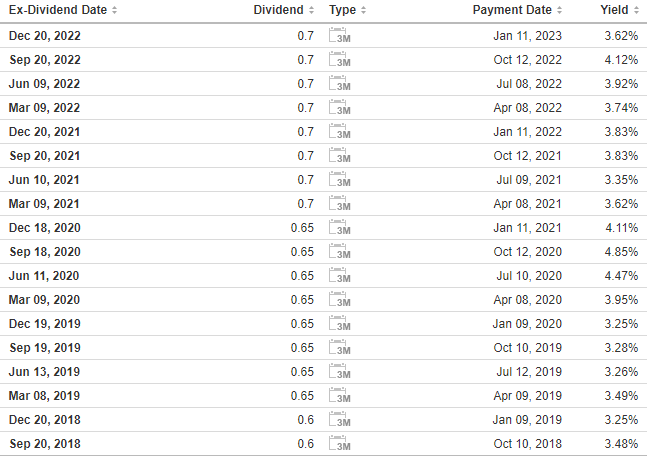Select ex-dividend date Mar 08, 2019
Image resolution: width=647 pixels, height=456 pixels.
tap(44, 396)
